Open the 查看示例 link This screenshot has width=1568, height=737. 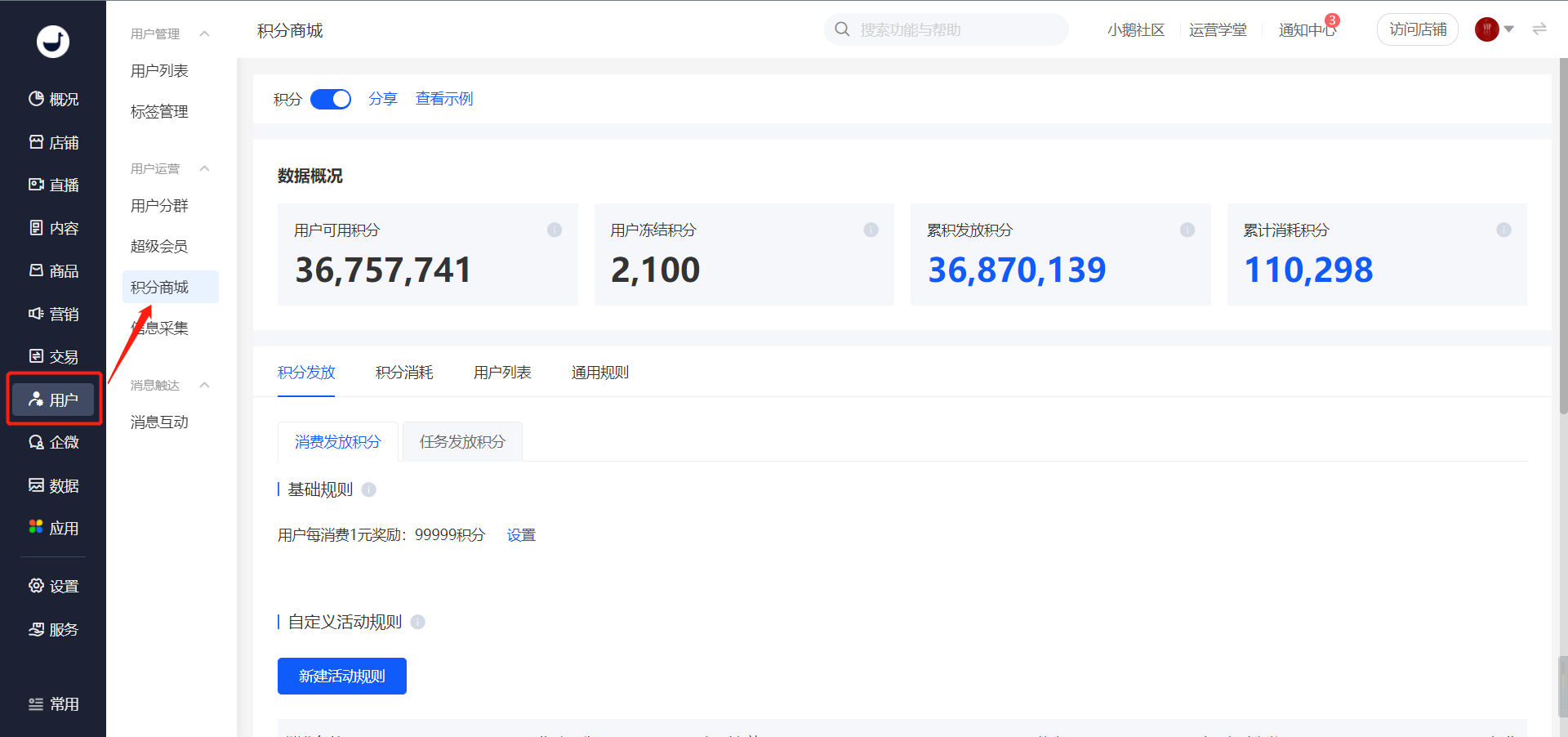(444, 99)
